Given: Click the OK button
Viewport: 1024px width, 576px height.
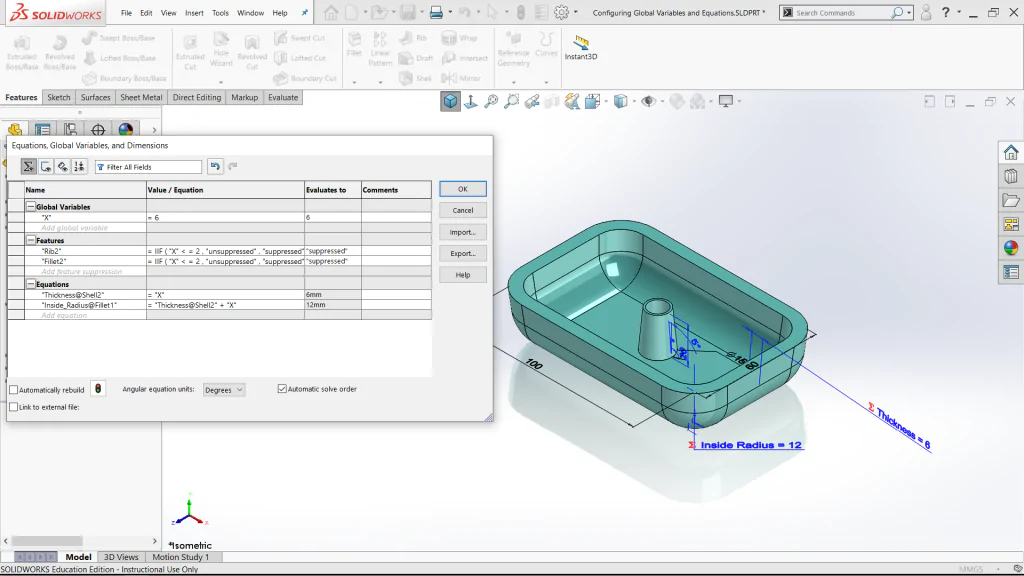Looking at the screenshot, I should click(462, 189).
